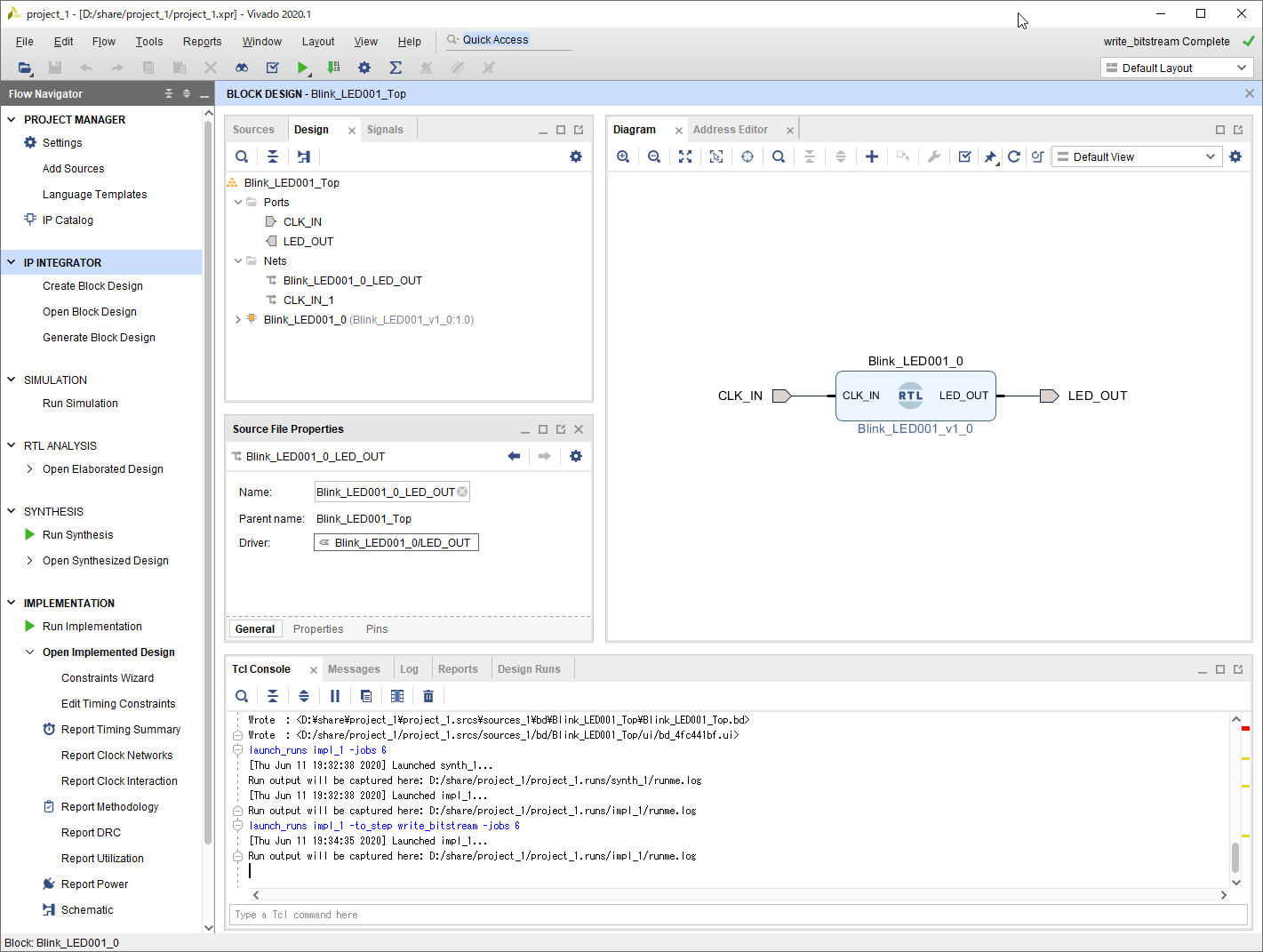
Task: Clear the Tcl Console with the trash icon
Action: coord(428,696)
